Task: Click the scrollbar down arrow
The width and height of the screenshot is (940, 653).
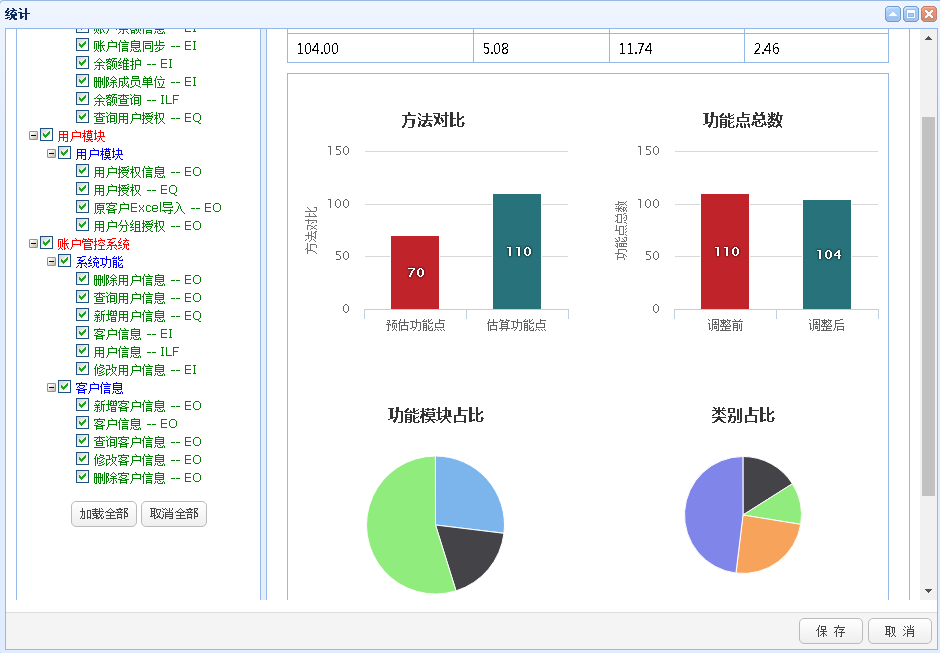Action: coord(929,591)
